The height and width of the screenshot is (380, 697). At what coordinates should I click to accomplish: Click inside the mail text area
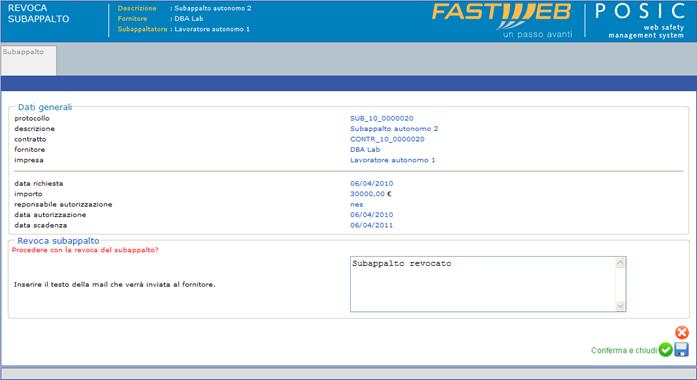tap(483, 284)
